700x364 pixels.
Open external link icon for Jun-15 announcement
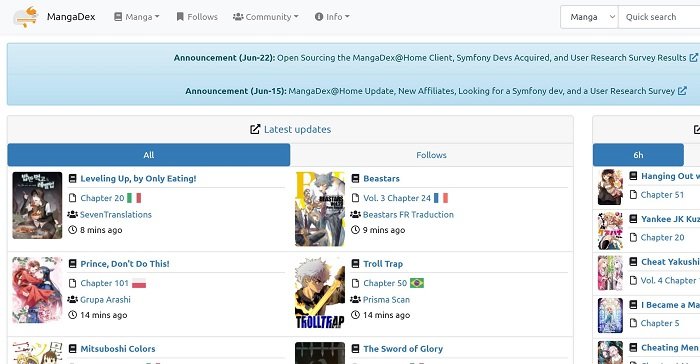[682, 91]
